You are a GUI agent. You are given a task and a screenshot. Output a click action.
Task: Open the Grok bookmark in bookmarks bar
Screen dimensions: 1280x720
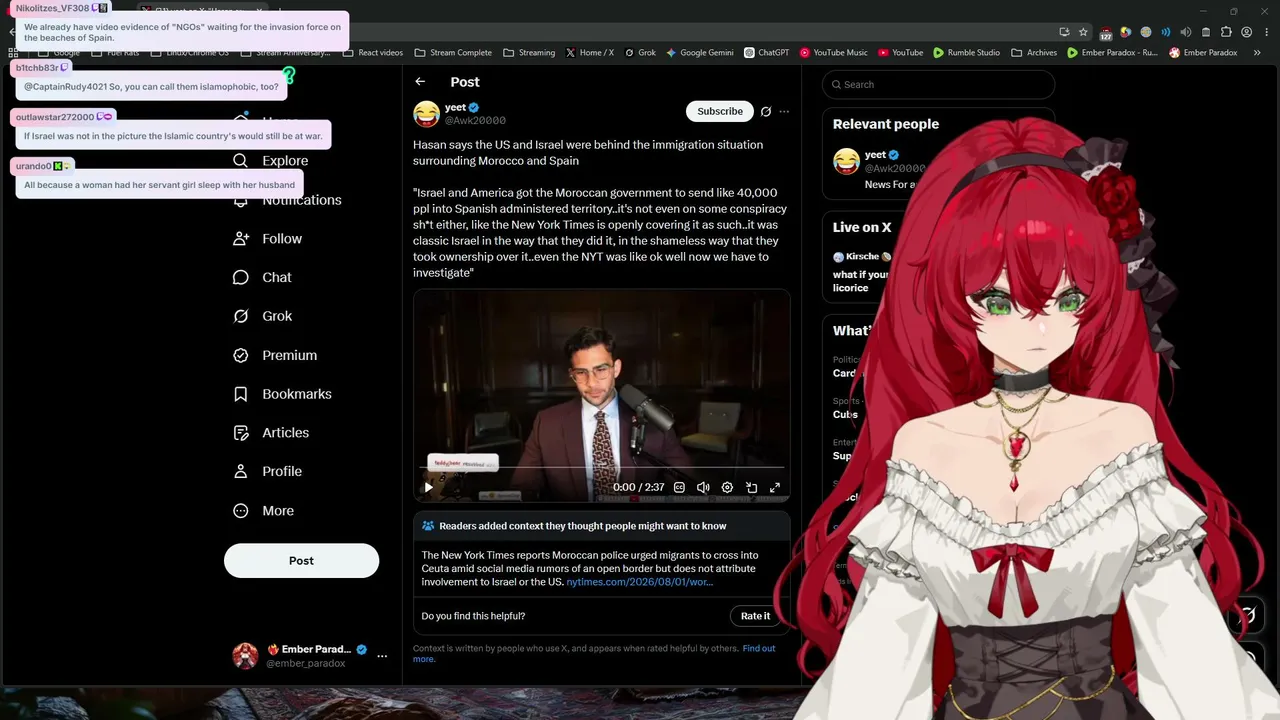click(x=640, y=53)
